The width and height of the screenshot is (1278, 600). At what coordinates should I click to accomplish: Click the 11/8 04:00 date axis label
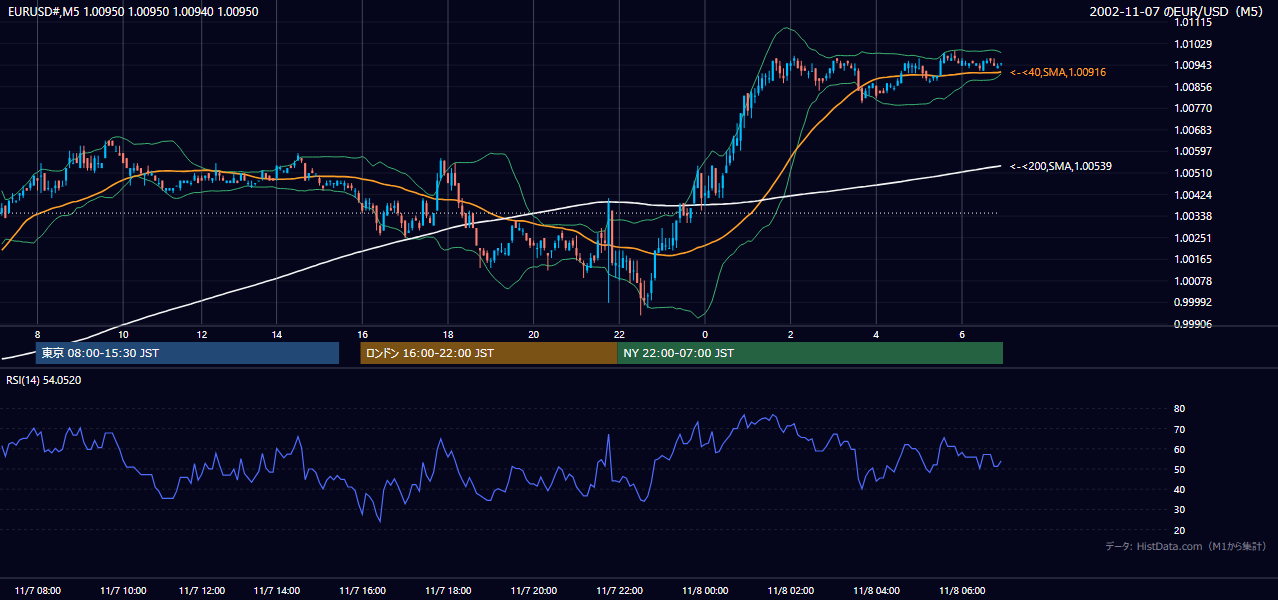pyautogui.click(x=877, y=591)
